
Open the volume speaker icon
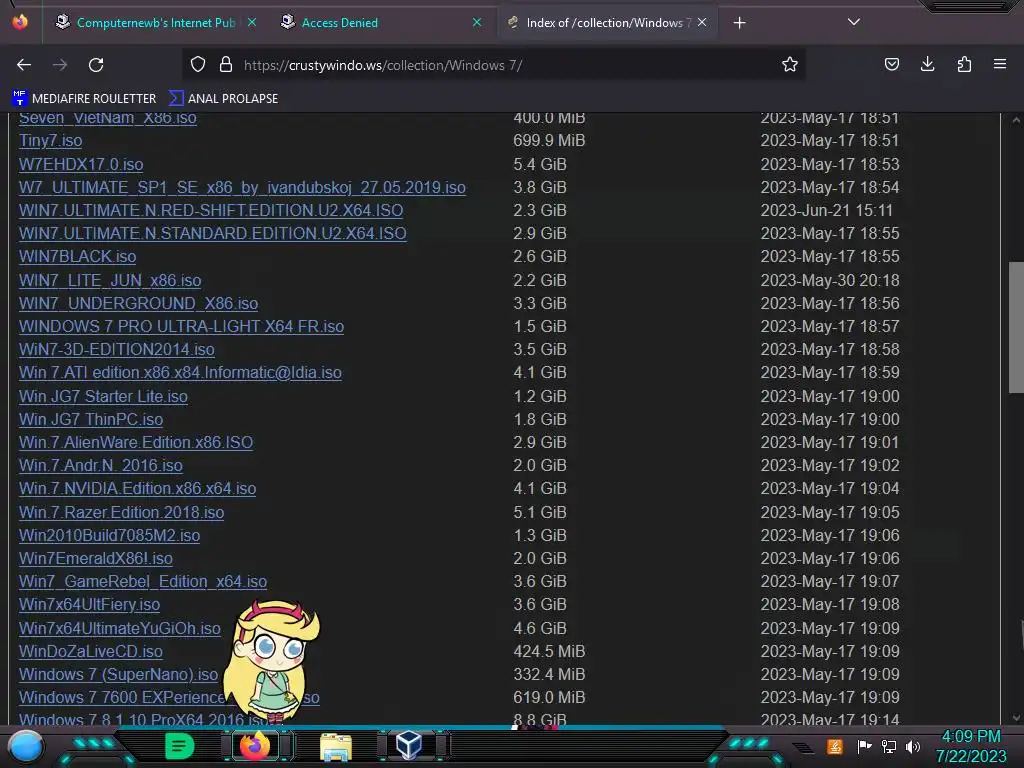[x=912, y=746]
